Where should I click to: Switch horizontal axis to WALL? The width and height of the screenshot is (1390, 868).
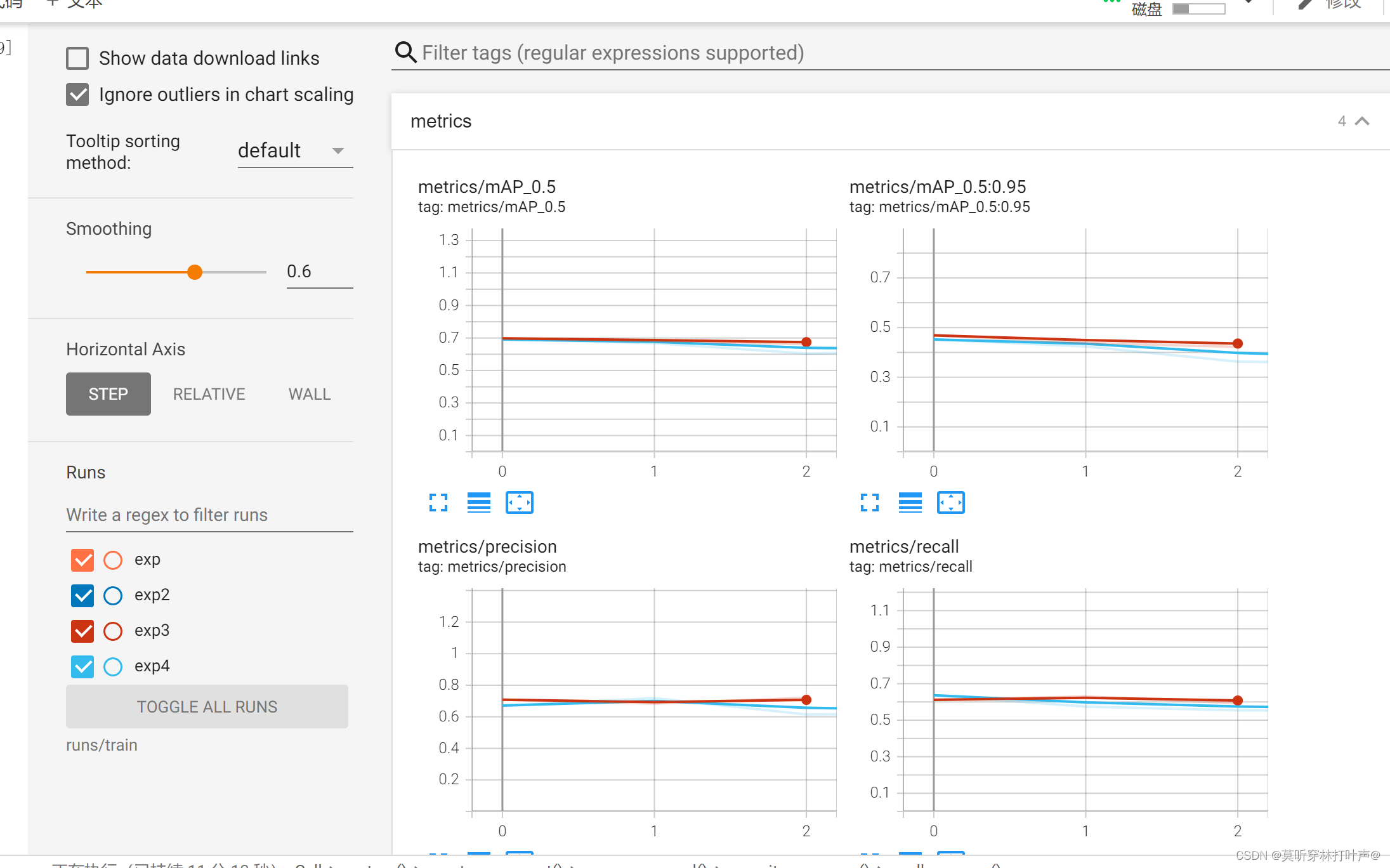pyautogui.click(x=309, y=394)
